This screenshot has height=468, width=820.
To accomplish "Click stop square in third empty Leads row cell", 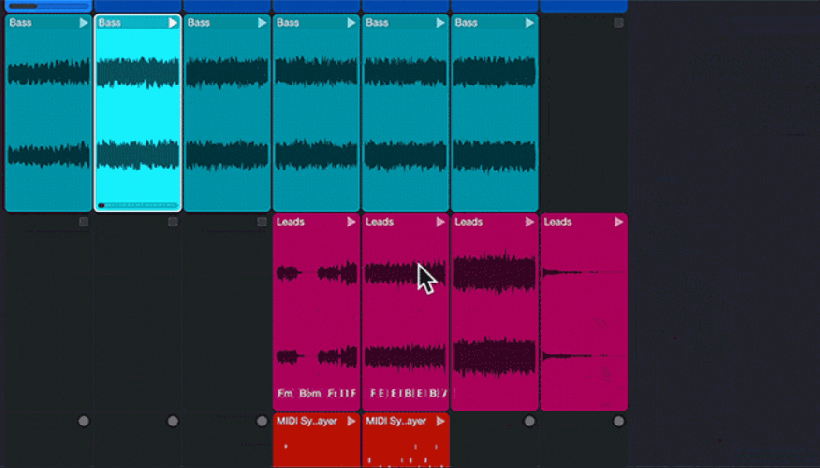I will point(262,222).
